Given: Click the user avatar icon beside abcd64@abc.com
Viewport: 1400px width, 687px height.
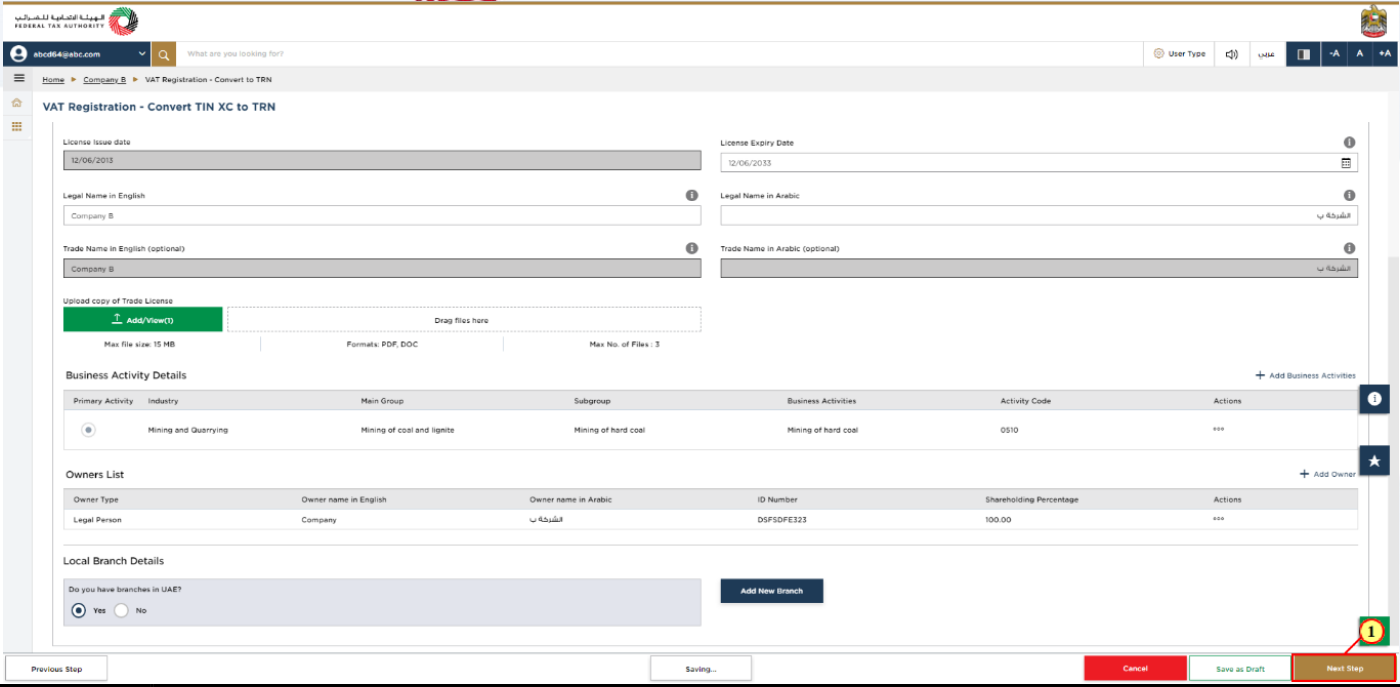Looking at the screenshot, I should (19, 54).
